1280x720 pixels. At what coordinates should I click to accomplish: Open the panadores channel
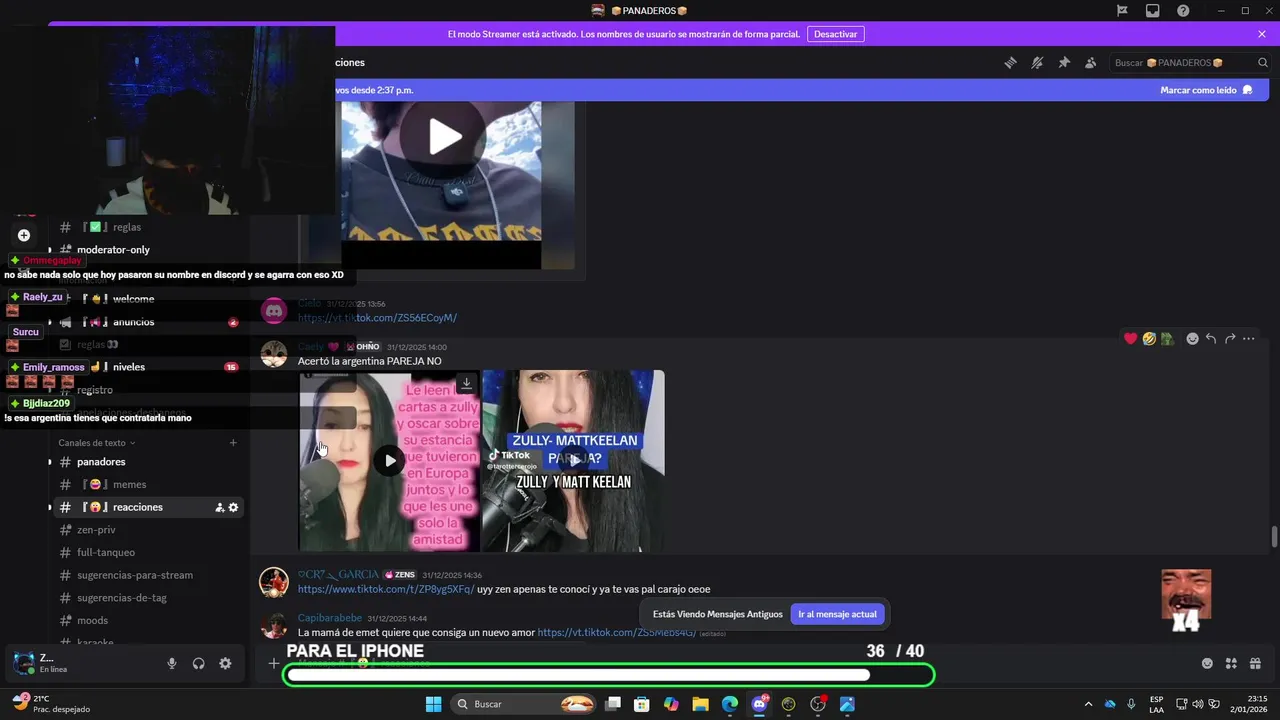(x=147, y=462)
